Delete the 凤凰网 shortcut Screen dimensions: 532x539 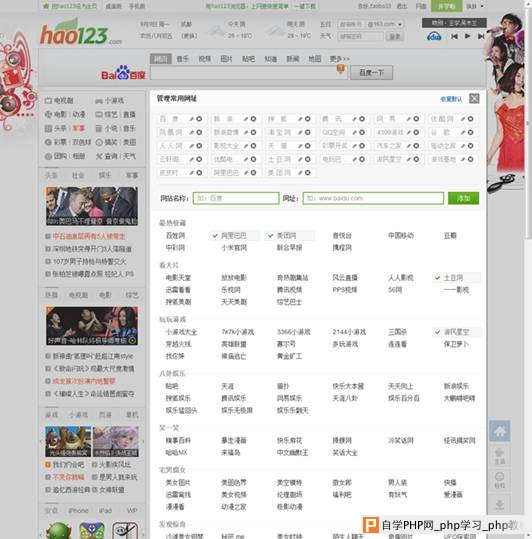199,132
